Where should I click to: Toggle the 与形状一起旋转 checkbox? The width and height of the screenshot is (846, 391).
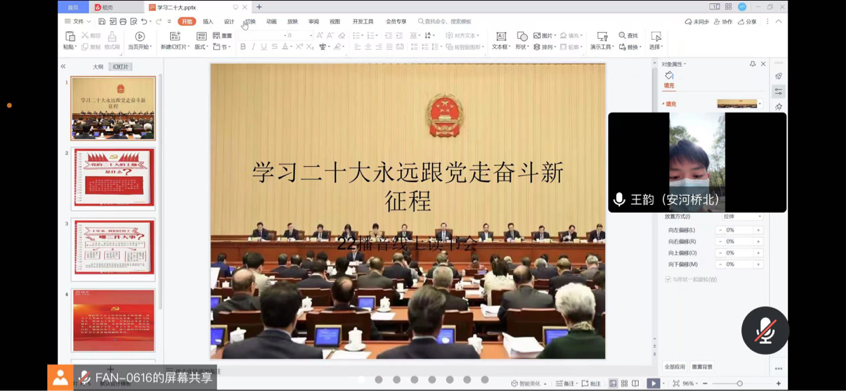[x=668, y=279]
